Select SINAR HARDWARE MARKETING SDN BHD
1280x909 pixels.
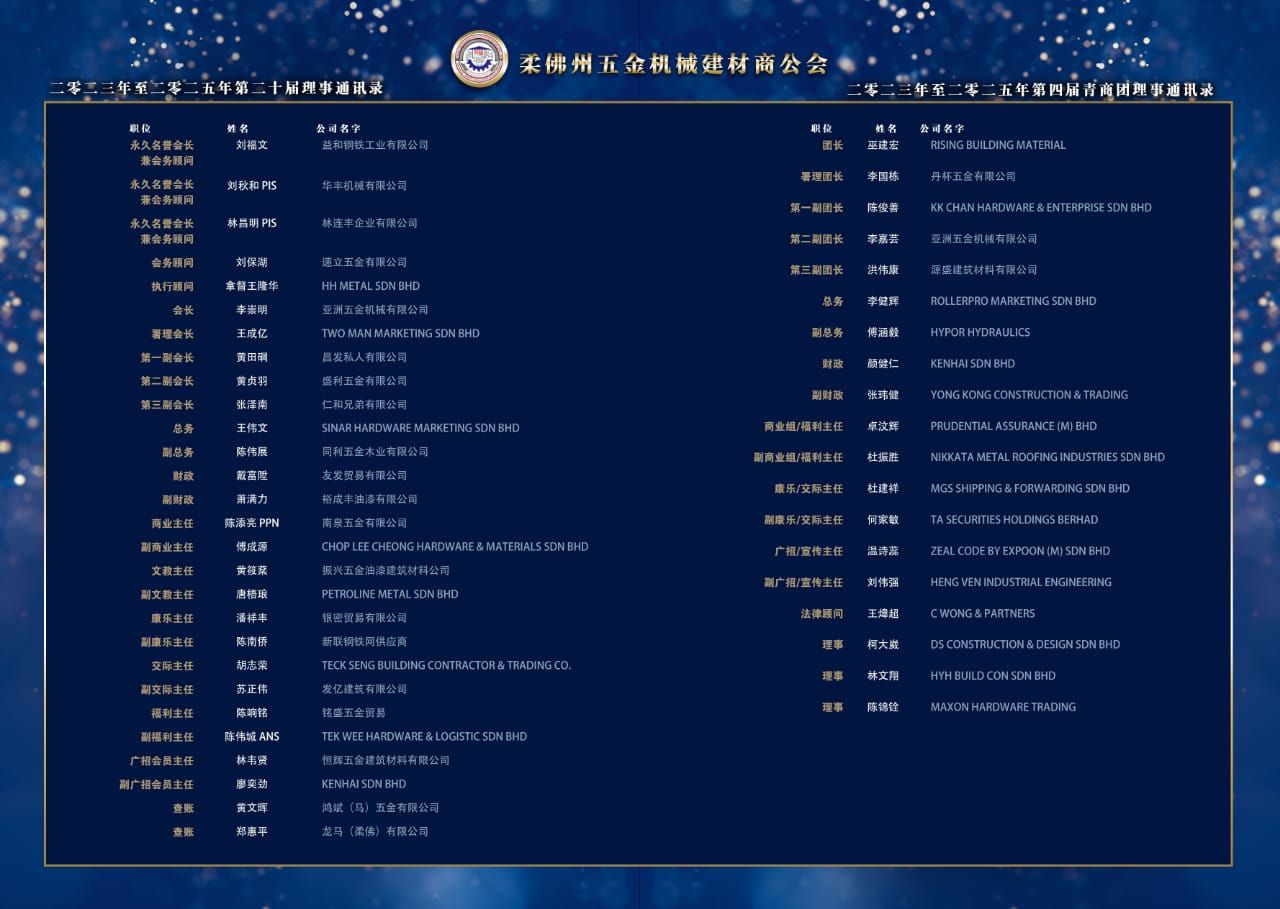(420, 428)
